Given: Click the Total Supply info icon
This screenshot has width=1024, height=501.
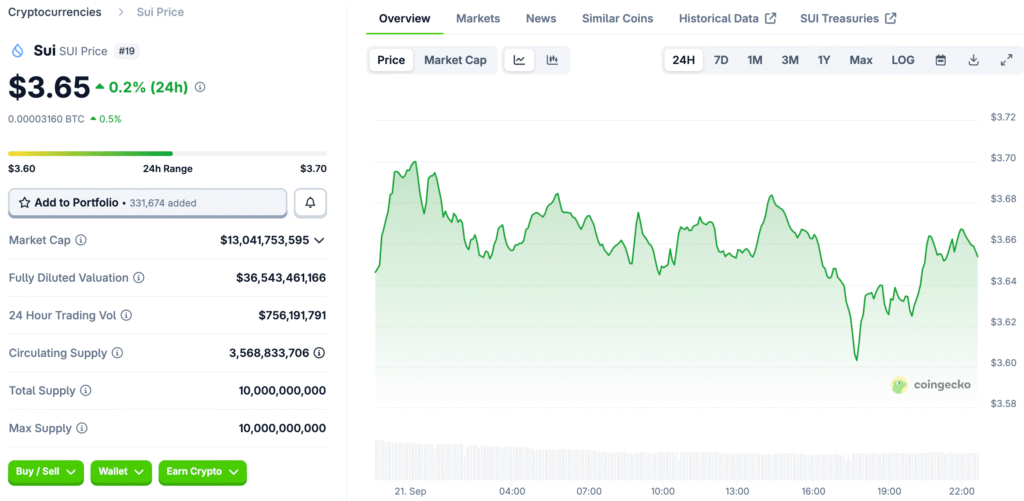Looking at the screenshot, I should [x=86, y=391].
